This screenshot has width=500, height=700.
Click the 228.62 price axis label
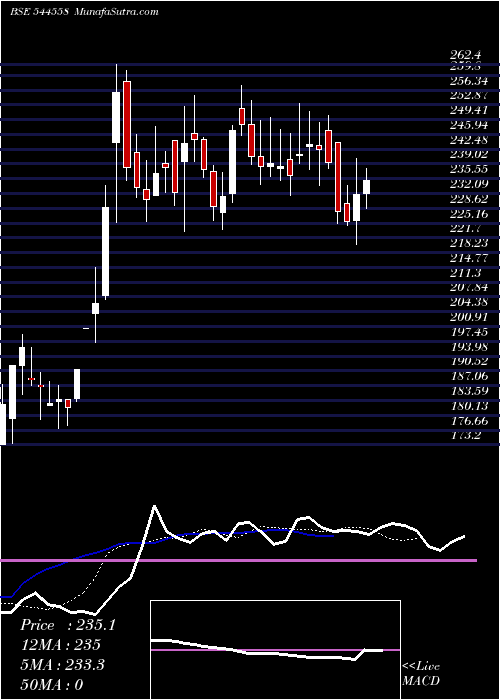tap(469, 199)
